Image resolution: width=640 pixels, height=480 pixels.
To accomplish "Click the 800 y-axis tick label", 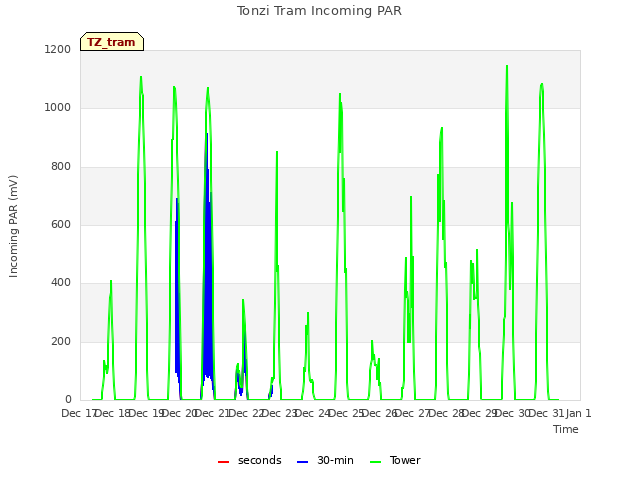I will pyautogui.click(x=61, y=167).
